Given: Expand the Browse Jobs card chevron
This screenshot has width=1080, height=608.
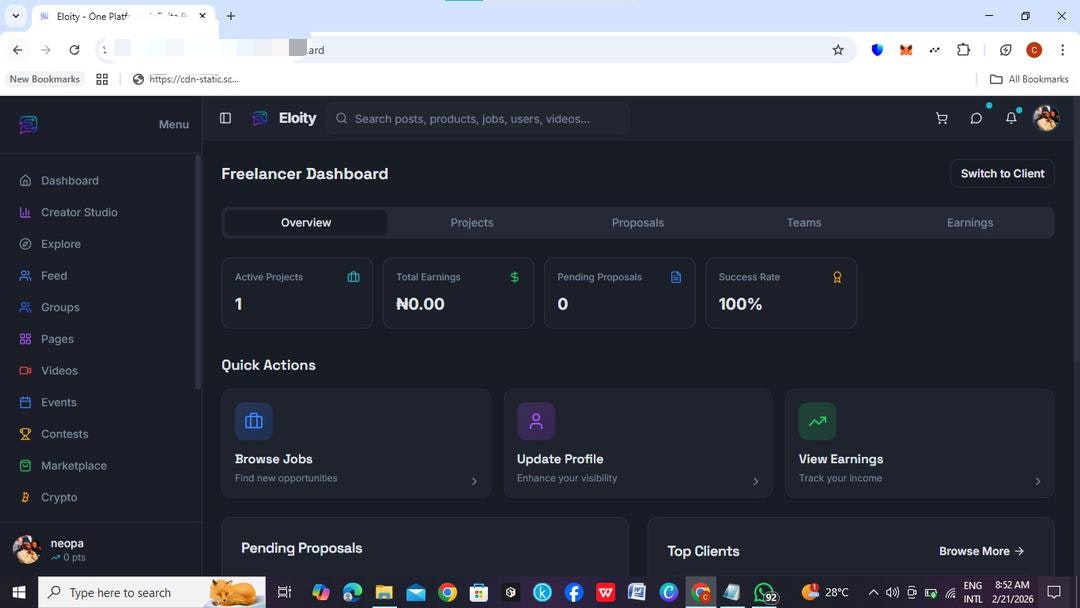Looking at the screenshot, I should (x=474, y=481).
